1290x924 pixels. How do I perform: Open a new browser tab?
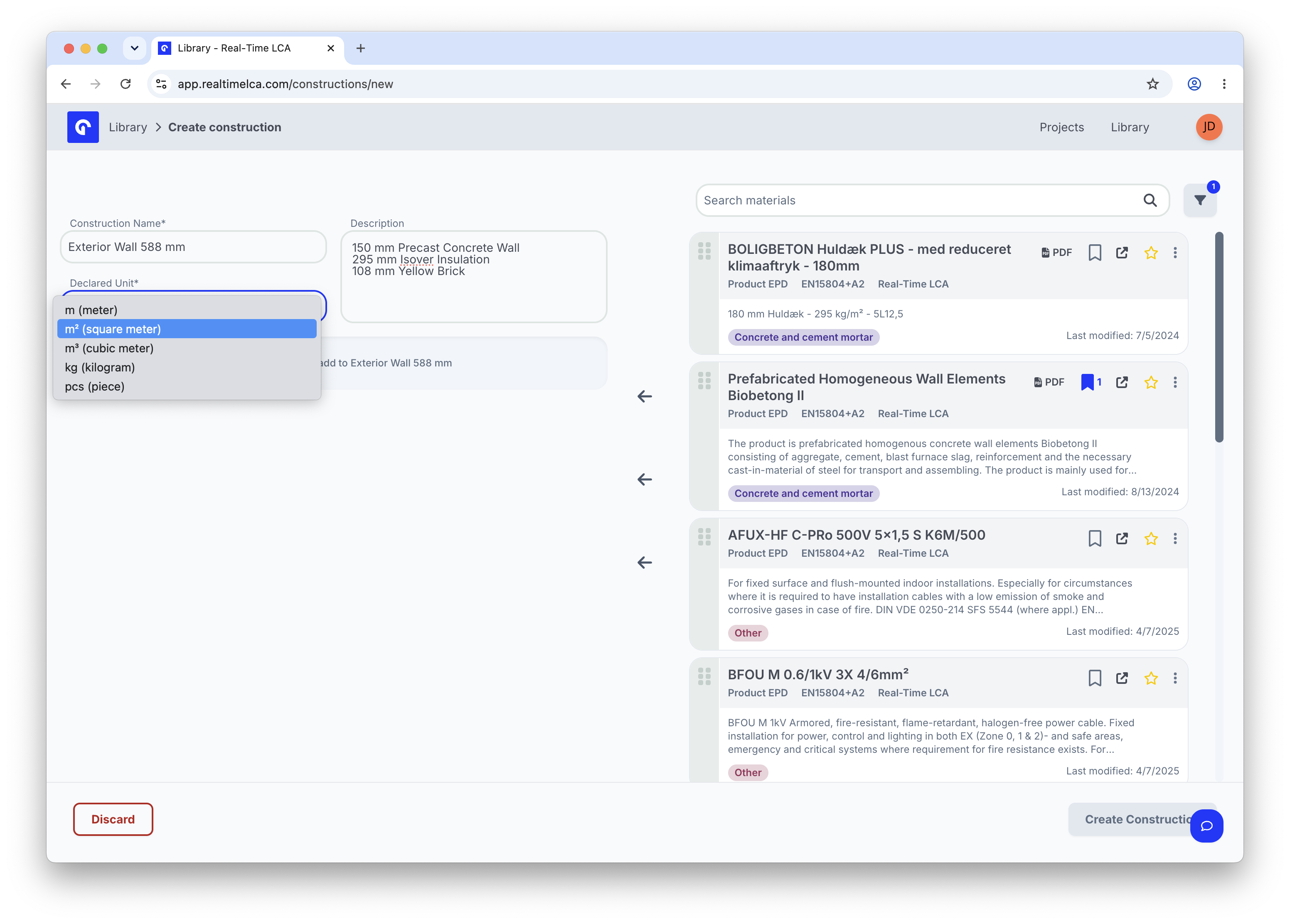click(361, 48)
